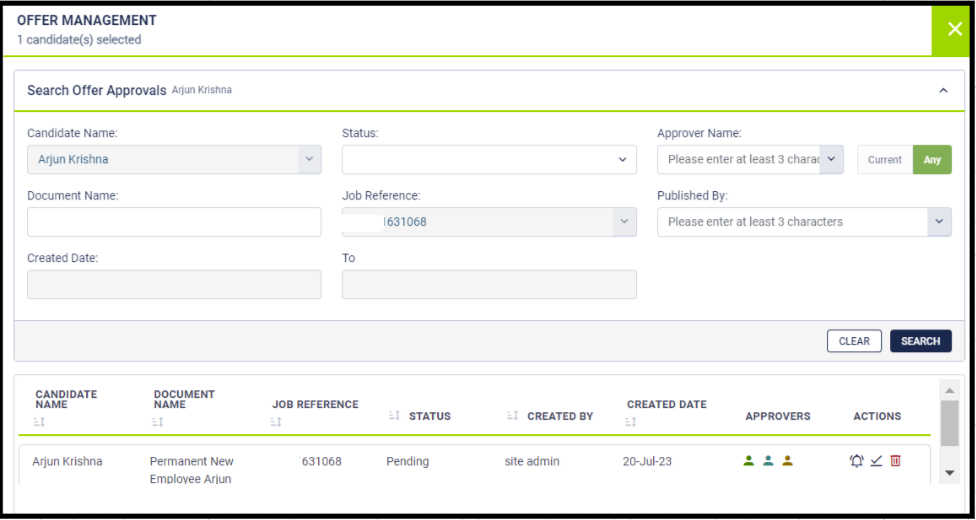Click the third approver person icon
976x520 pixels.
(x=787, y=461)
